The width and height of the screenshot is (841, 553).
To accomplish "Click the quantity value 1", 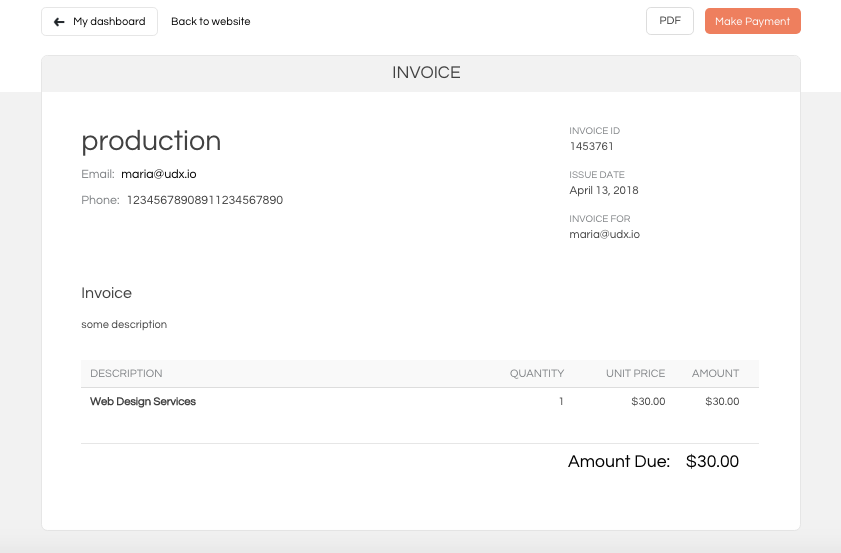I will (561, 401).
